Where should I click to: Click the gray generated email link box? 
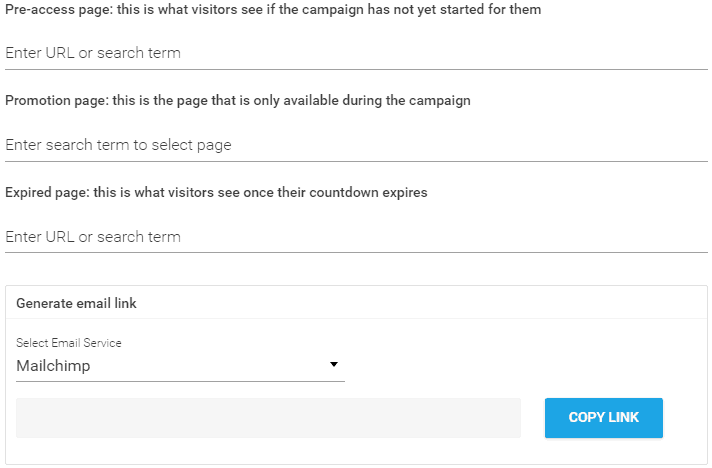pos(268,417)
